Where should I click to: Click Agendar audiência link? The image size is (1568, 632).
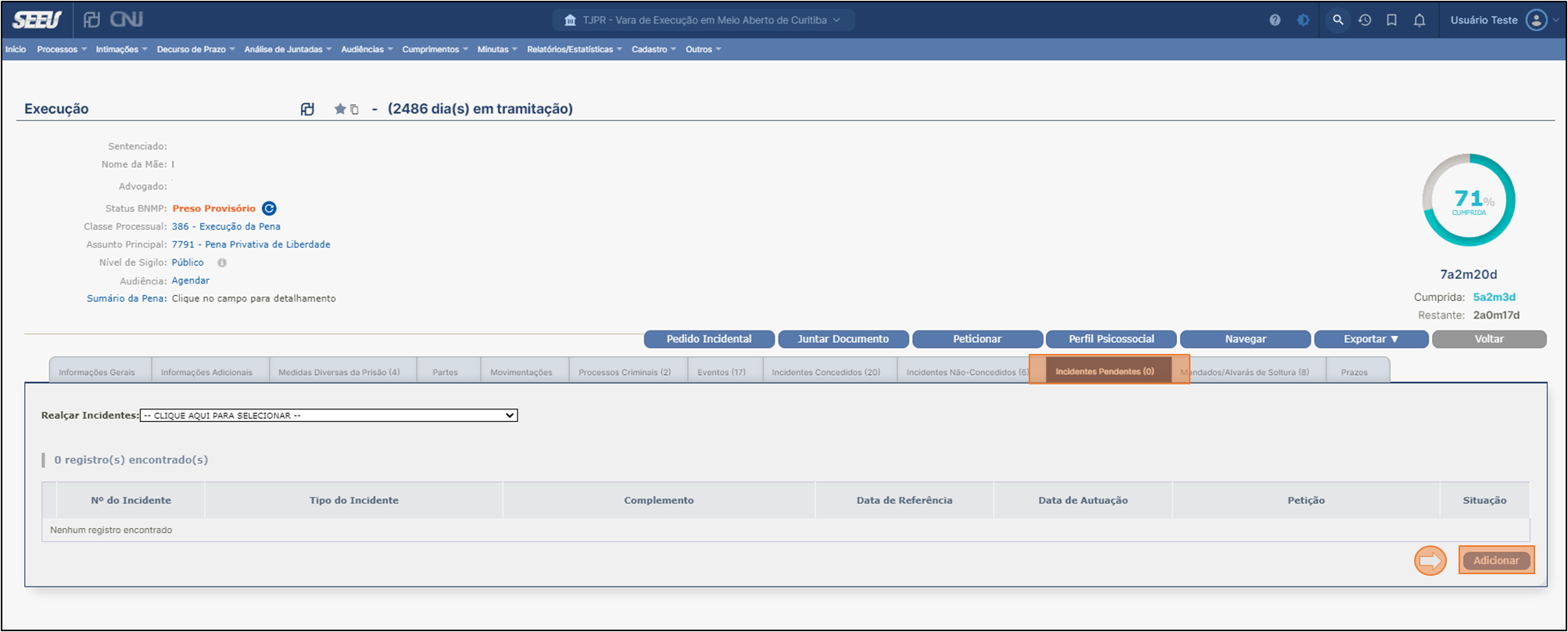(x=191, y=280)
